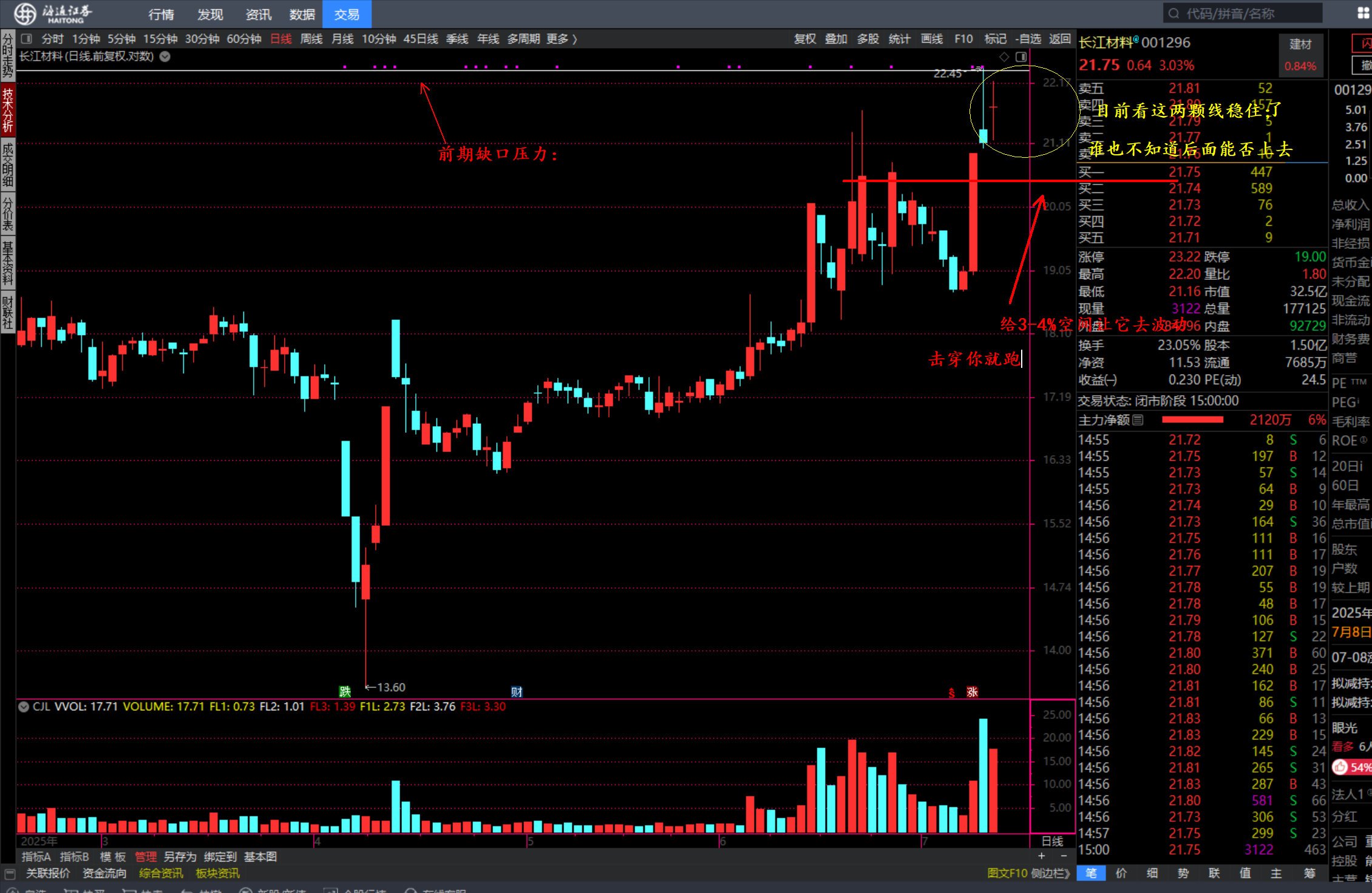Remove from watchlist with -自选
Viewport: 1372px width, 893px height.
point(1028,39)
